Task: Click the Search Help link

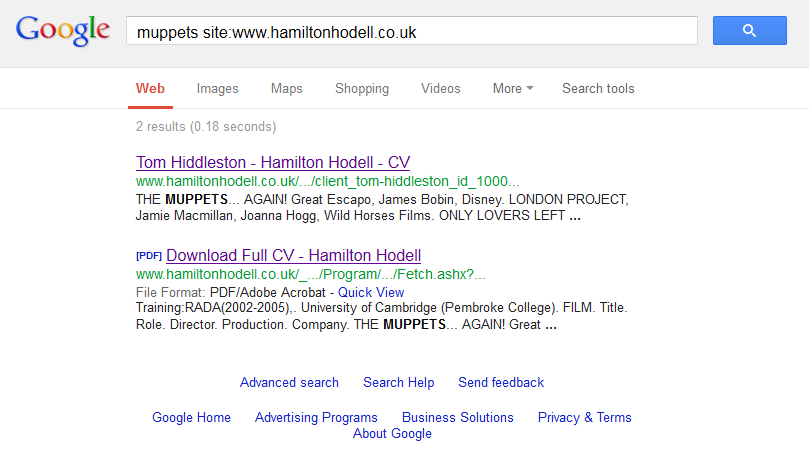Action: pyautogui.click(x=398, y=382)
